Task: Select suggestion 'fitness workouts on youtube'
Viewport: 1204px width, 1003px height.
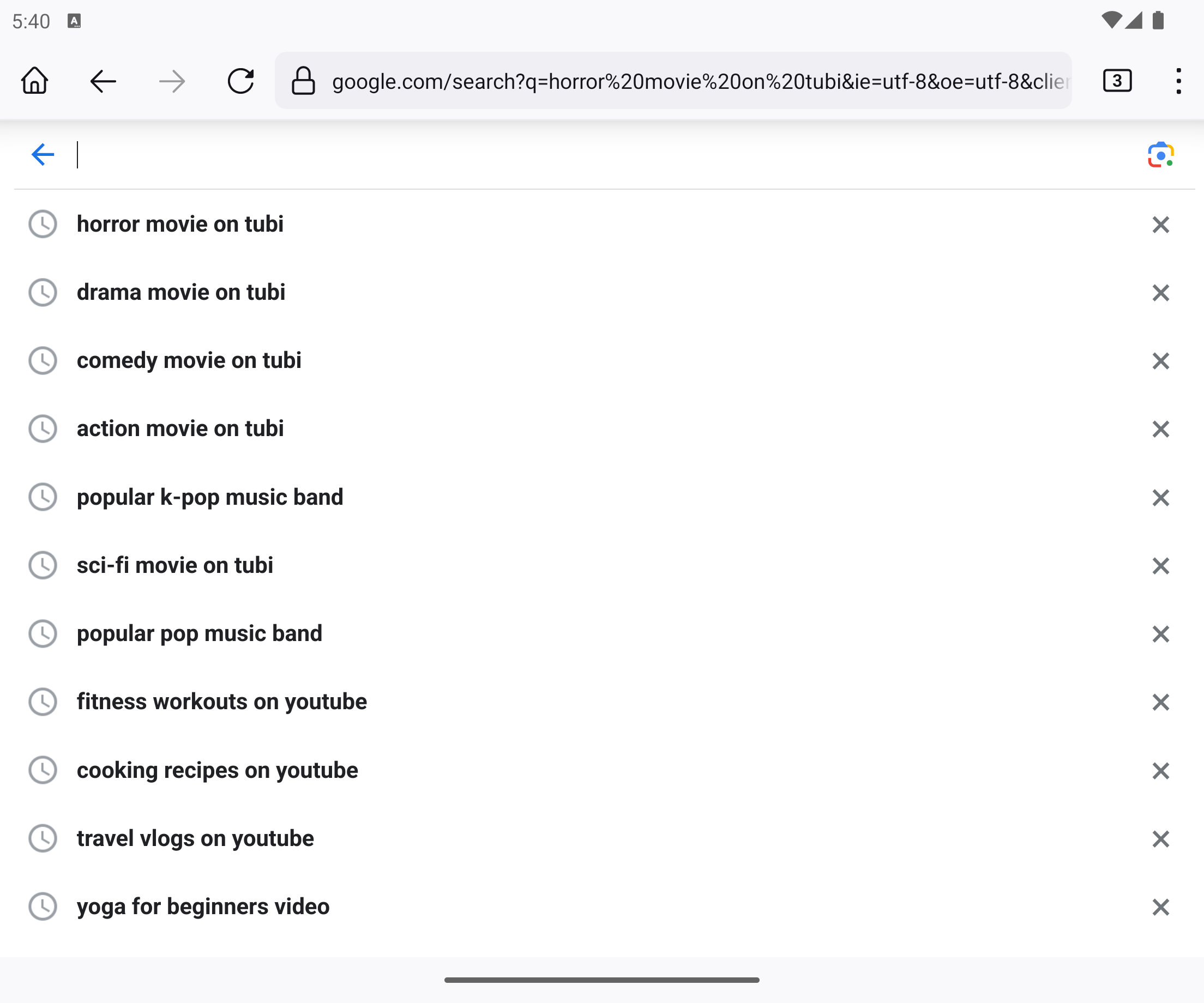Action: click(x=602, y=702)
